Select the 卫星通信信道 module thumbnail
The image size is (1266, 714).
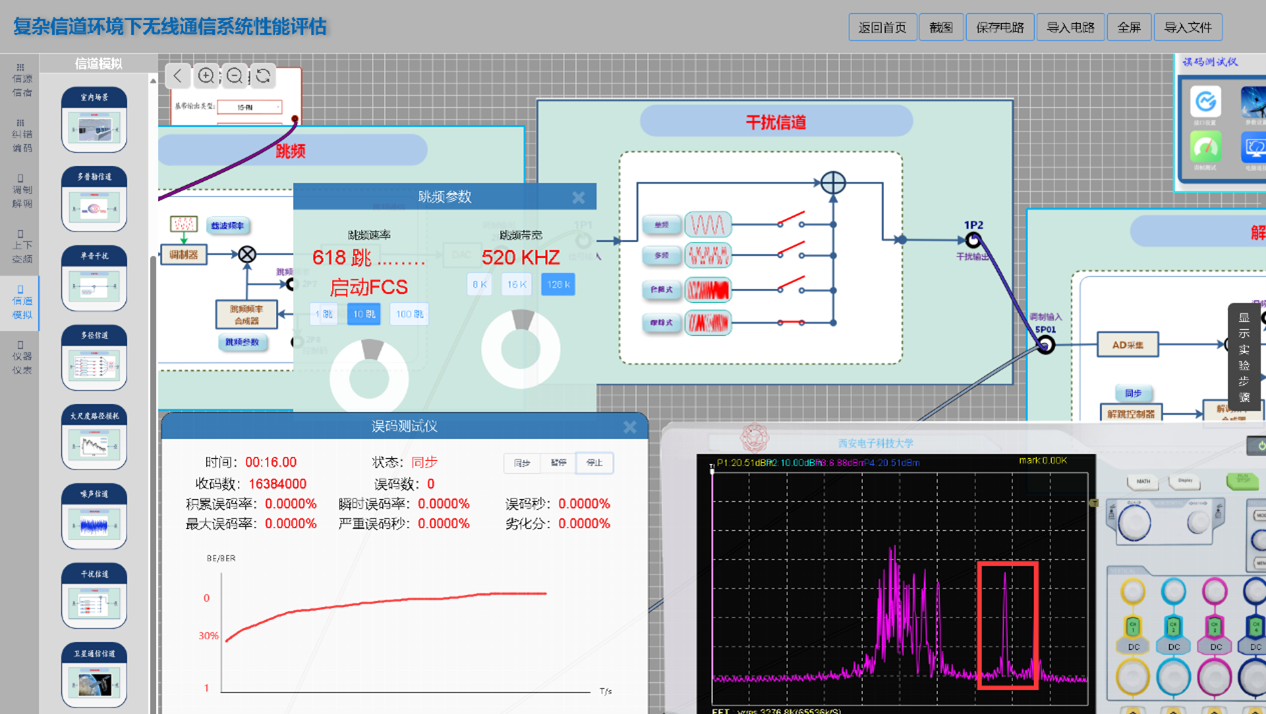coord(94,676)
